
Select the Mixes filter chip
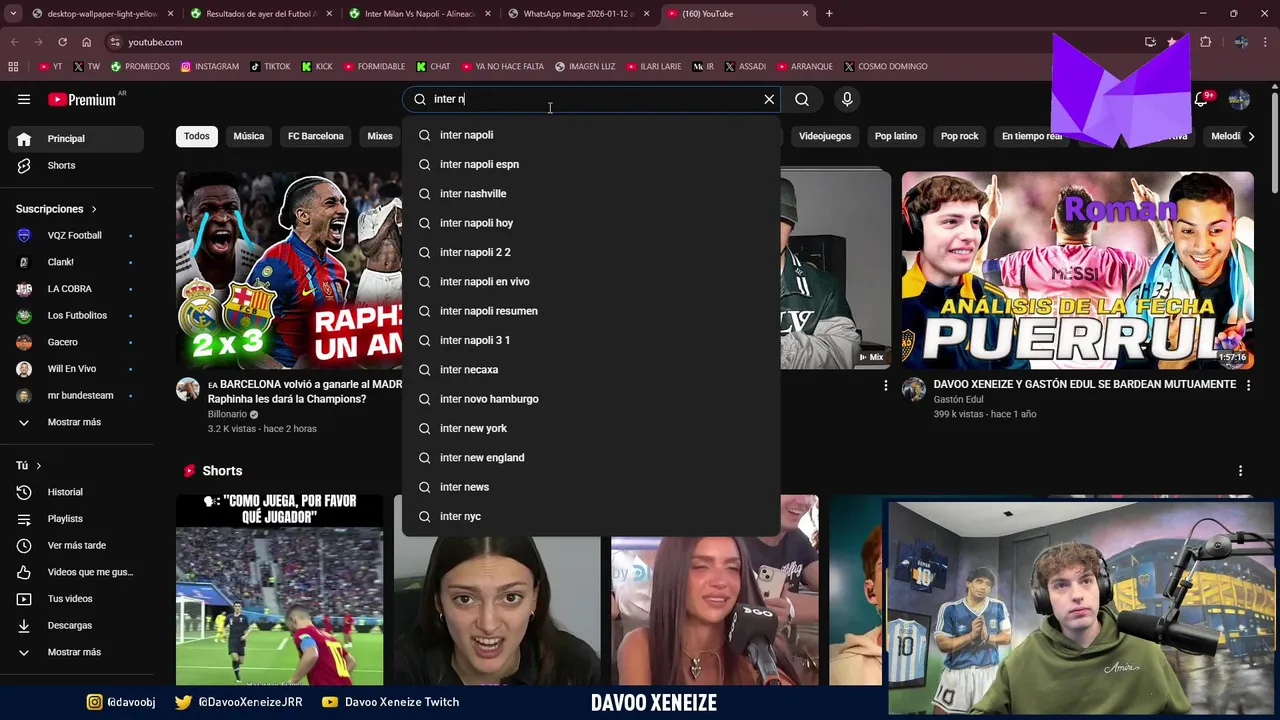click(x=380, y=136)
